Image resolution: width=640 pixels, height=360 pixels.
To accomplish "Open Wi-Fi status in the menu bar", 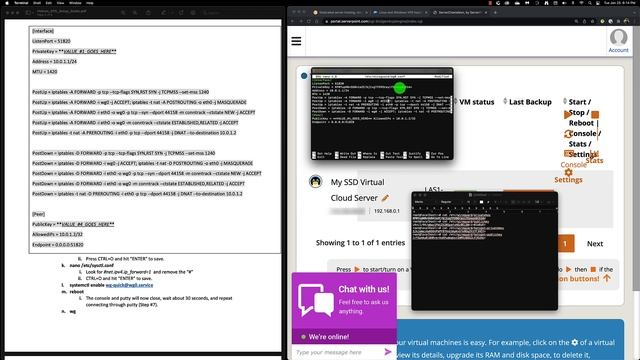I will point(581,3).
